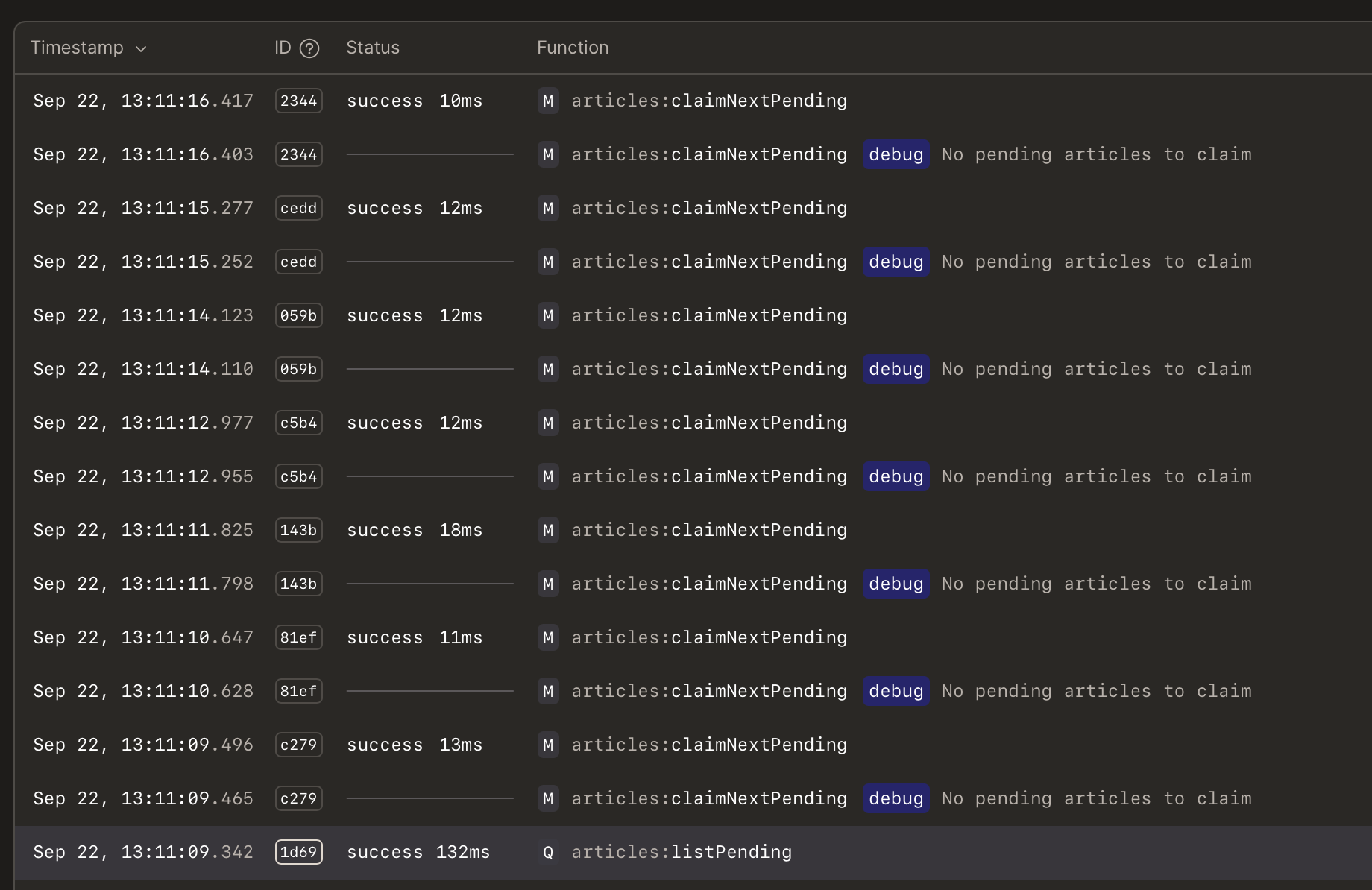Click success 132ms status
1372x890 pixels.
pos(418,852)
